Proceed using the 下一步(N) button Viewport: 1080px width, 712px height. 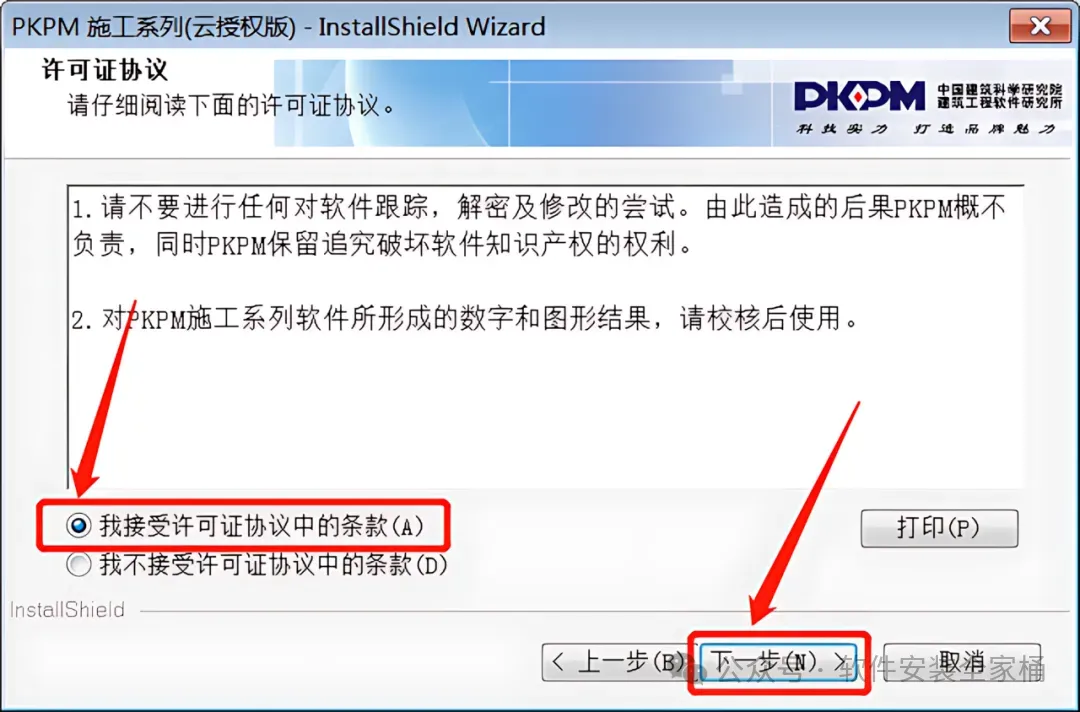(778, 662)
